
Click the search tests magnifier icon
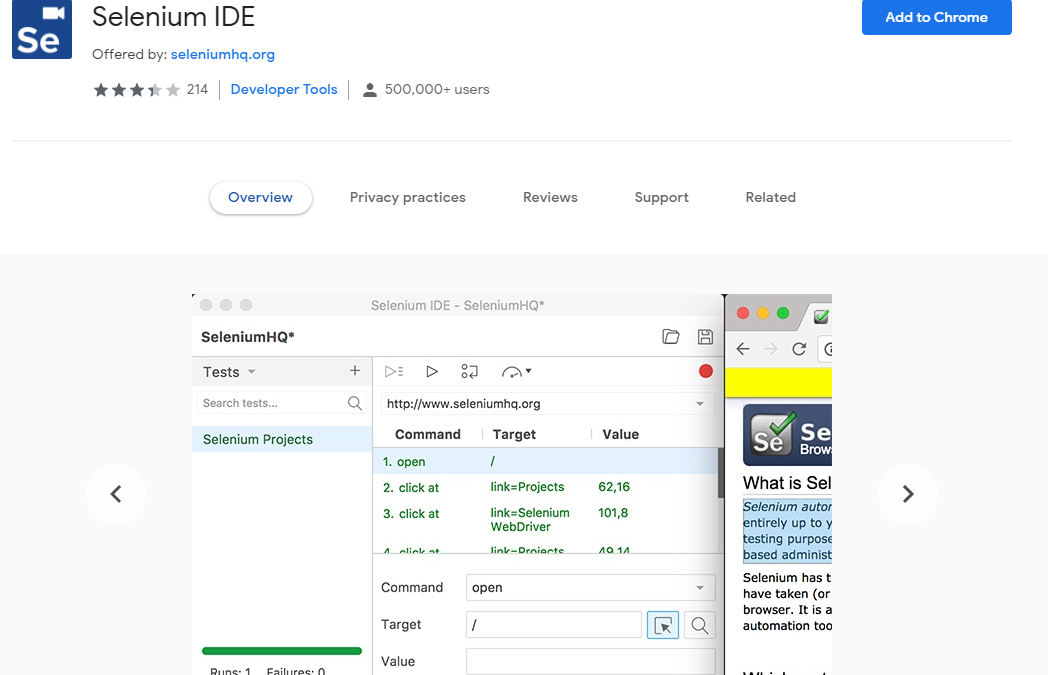click(355, 403)
